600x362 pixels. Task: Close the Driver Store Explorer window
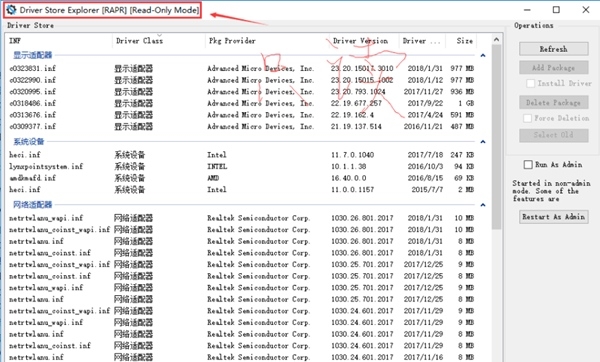586,10
